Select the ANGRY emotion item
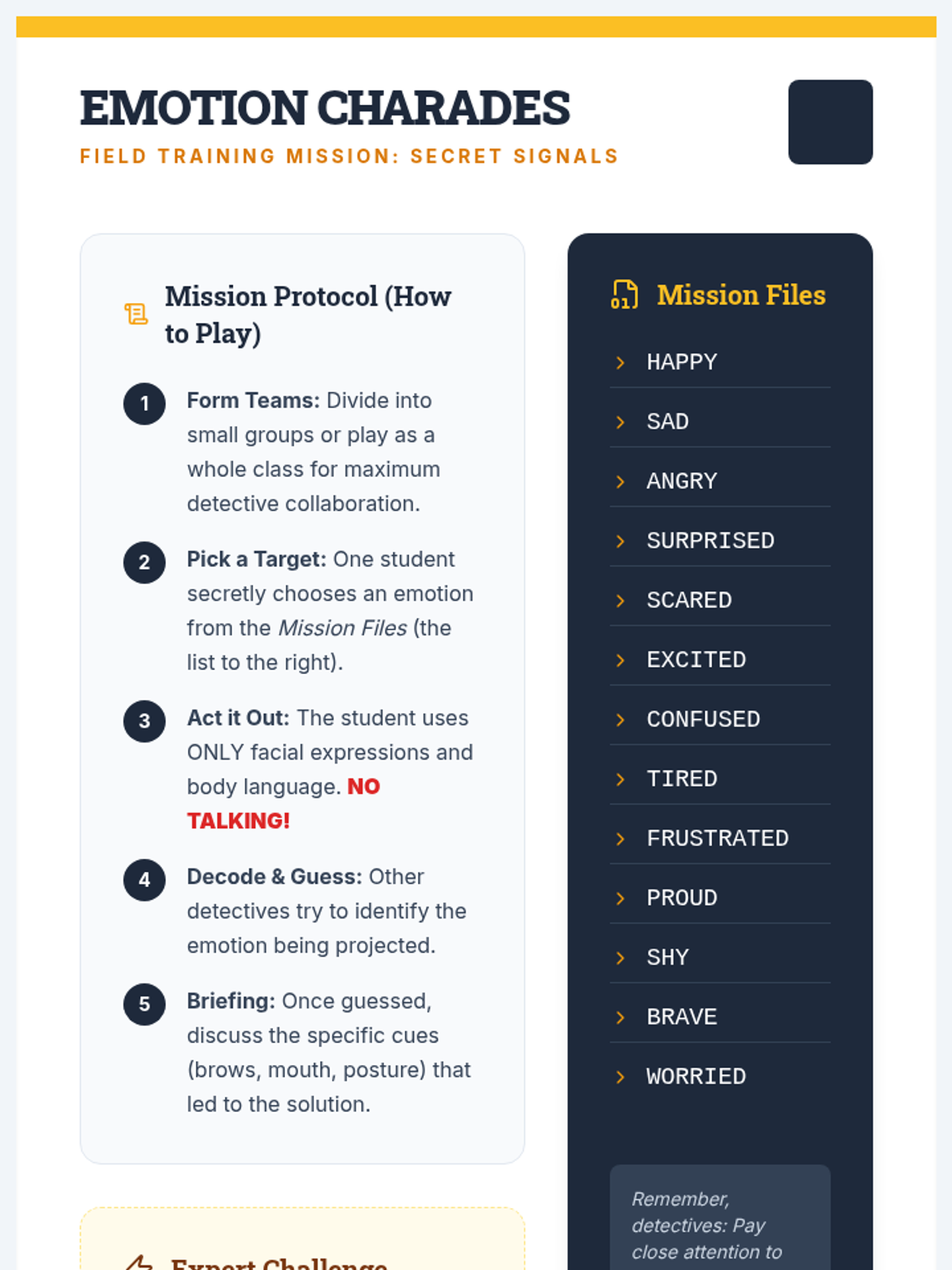Screen dimensions: 952x1270 681,481
